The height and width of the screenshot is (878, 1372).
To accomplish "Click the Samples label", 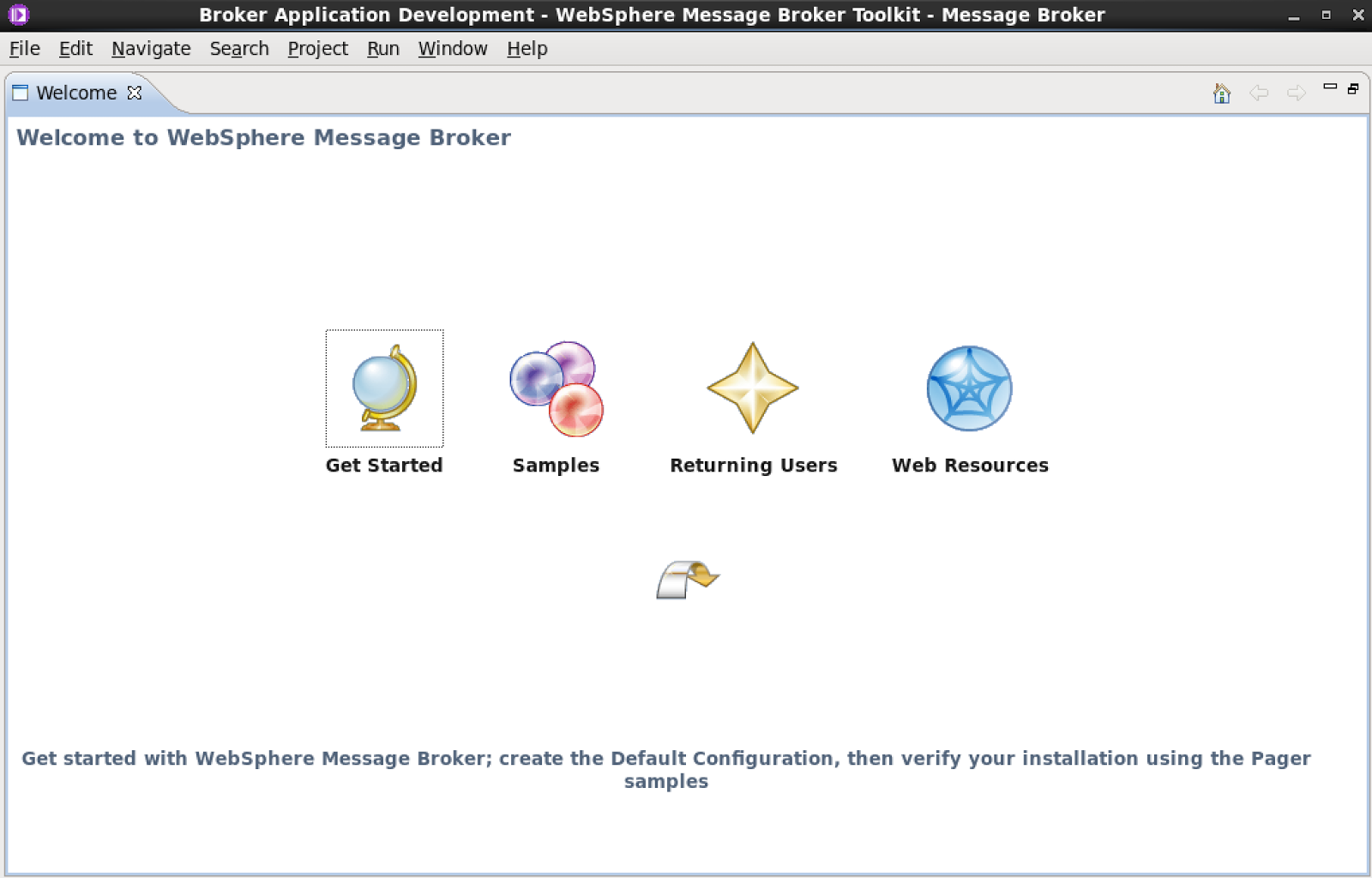I will pyautogui.click(x=556, y=466).
